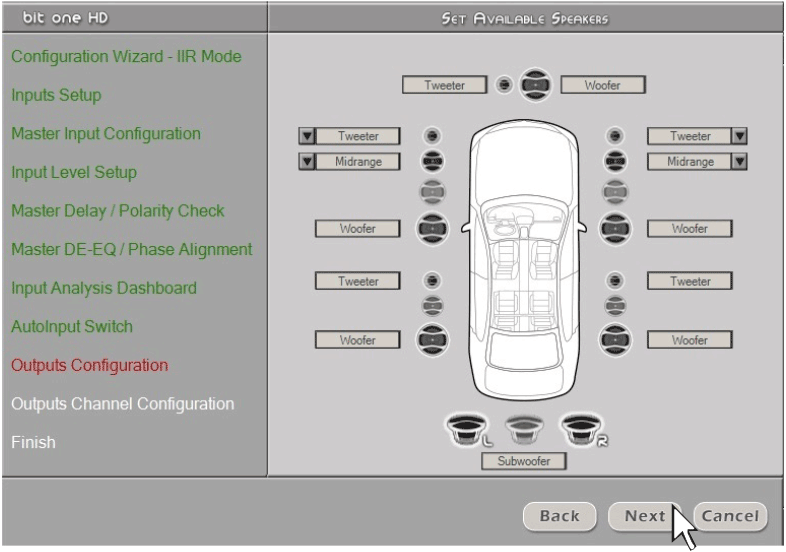The height and width of the screenshot is (552, 786).
Task: Click the front right Tweeter label
Action: tap(690, 136)
